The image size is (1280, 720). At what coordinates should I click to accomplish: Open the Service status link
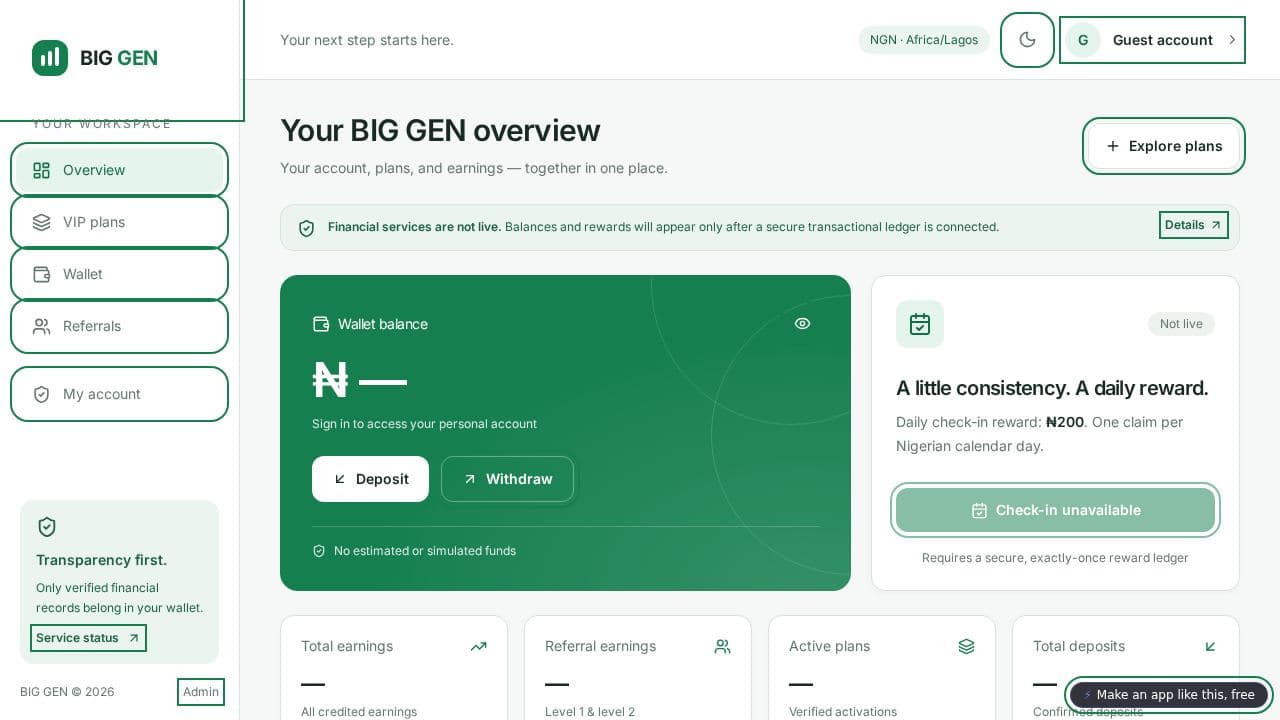88,638
